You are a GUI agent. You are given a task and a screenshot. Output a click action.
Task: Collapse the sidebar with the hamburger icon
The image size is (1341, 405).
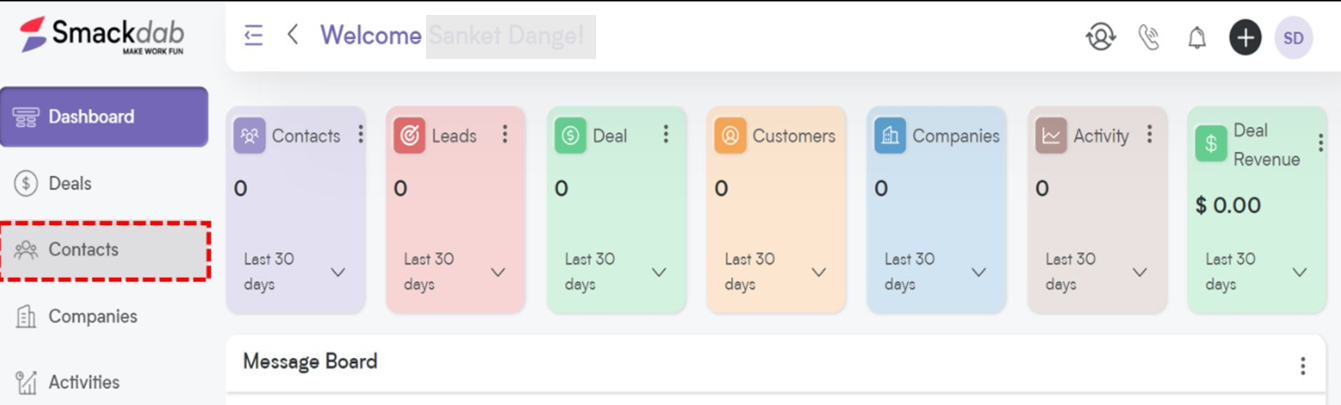click(254, 36)
